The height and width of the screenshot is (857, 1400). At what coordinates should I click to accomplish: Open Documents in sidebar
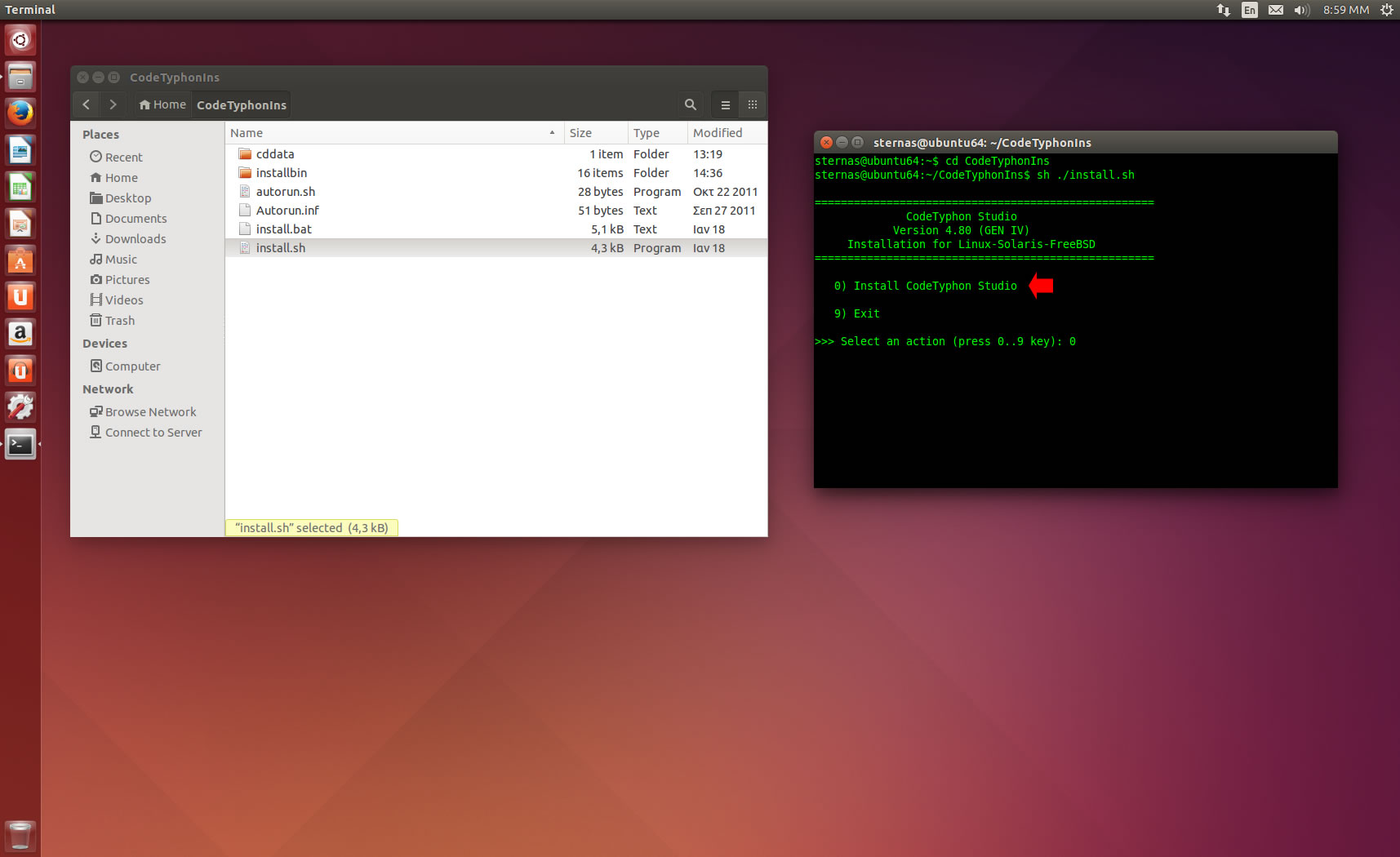[128, 218]
